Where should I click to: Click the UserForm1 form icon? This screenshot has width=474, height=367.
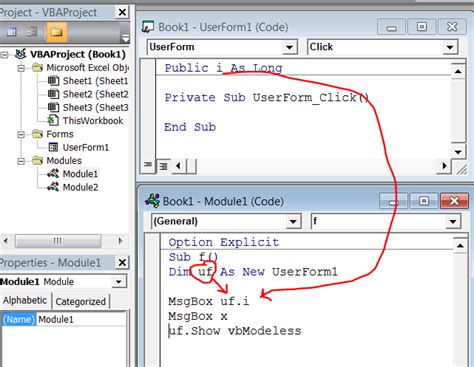click(53, 147)
